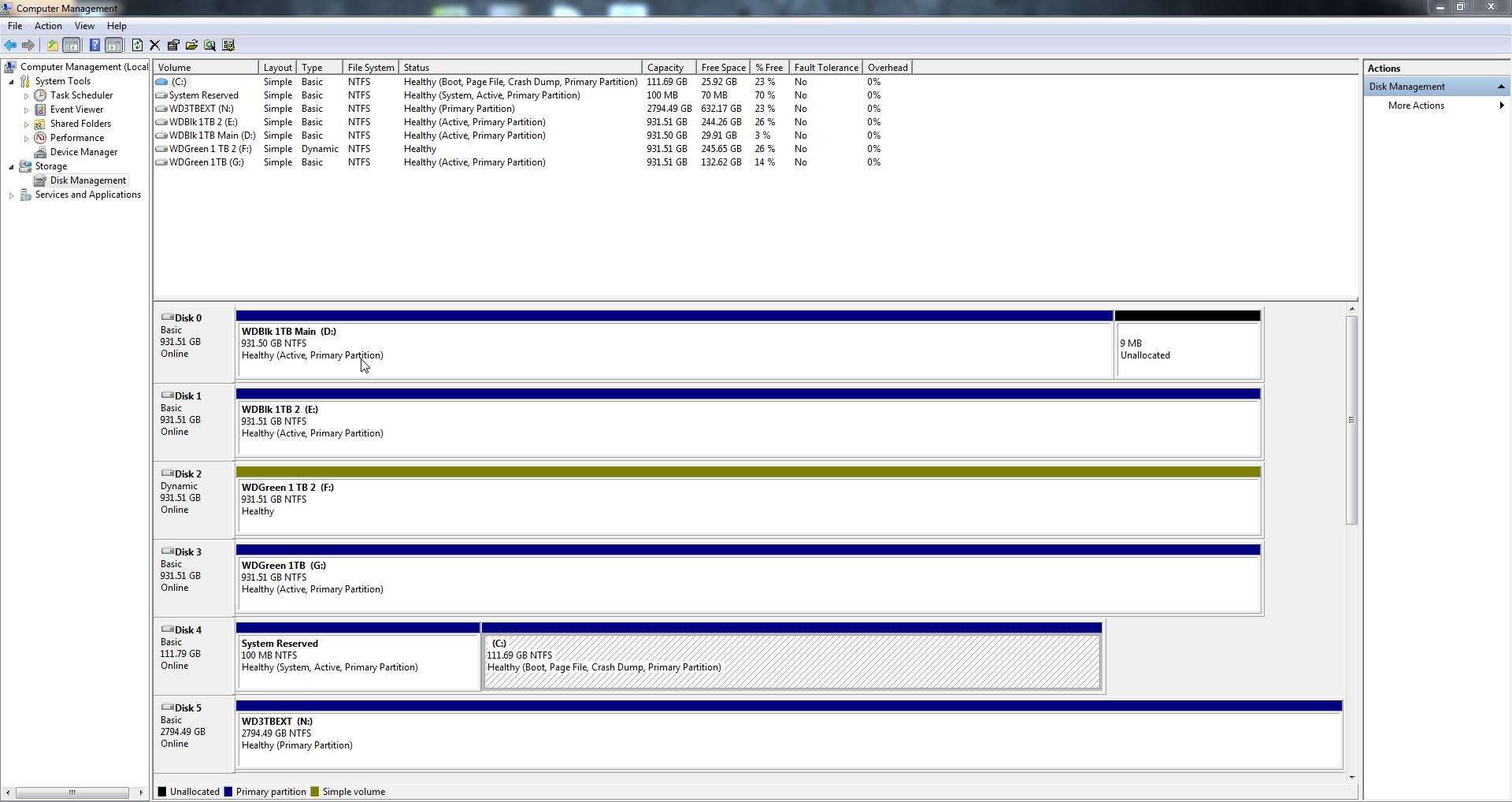Image resolution: width=1512 pixels, height=802 pixels.
Task: Collapse the Disk Management actions section arrow
Action: tap(1501, 87)
